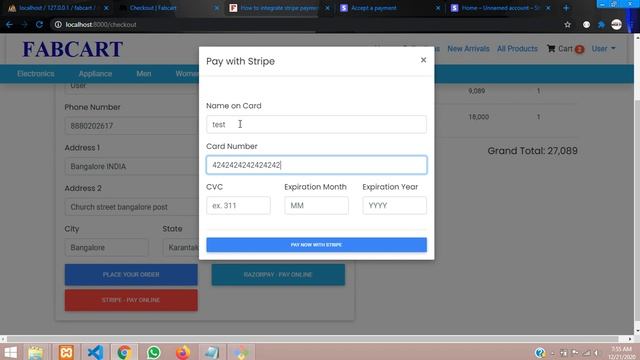
Task: Click the CVC input field
Action: (238, 205)
